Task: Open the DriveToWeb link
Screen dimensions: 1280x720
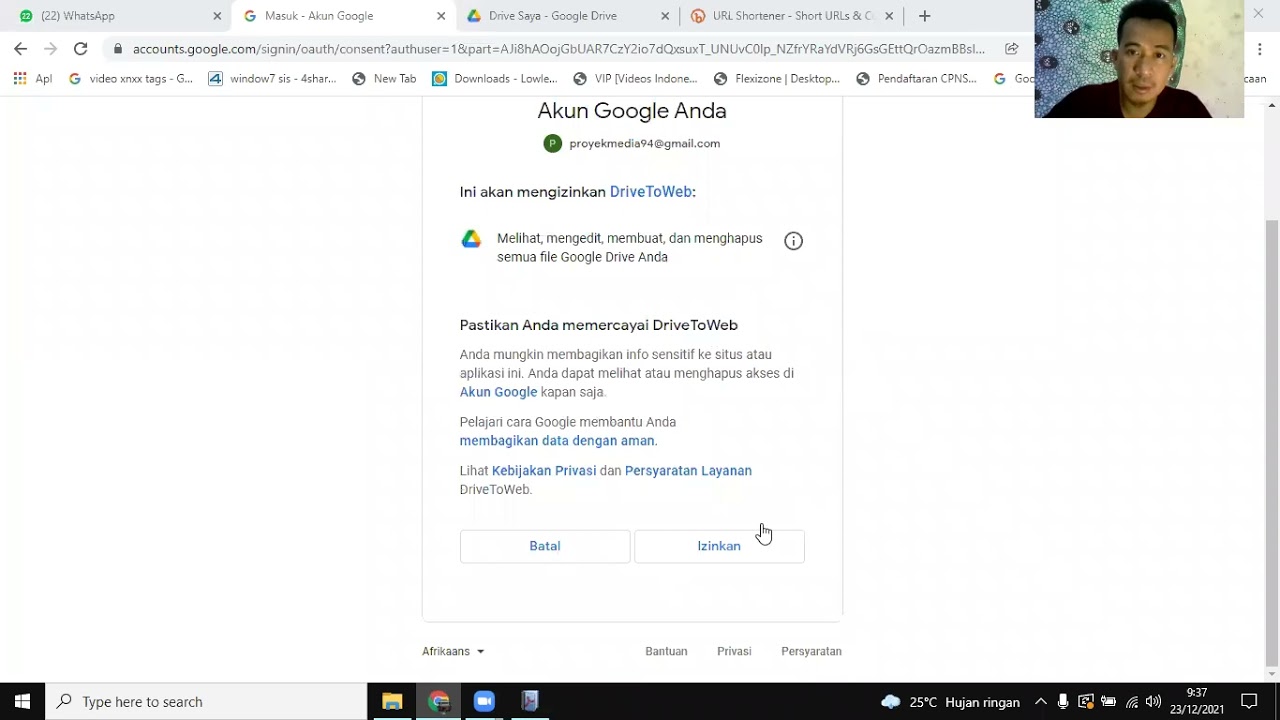Action: coord(651,192)
